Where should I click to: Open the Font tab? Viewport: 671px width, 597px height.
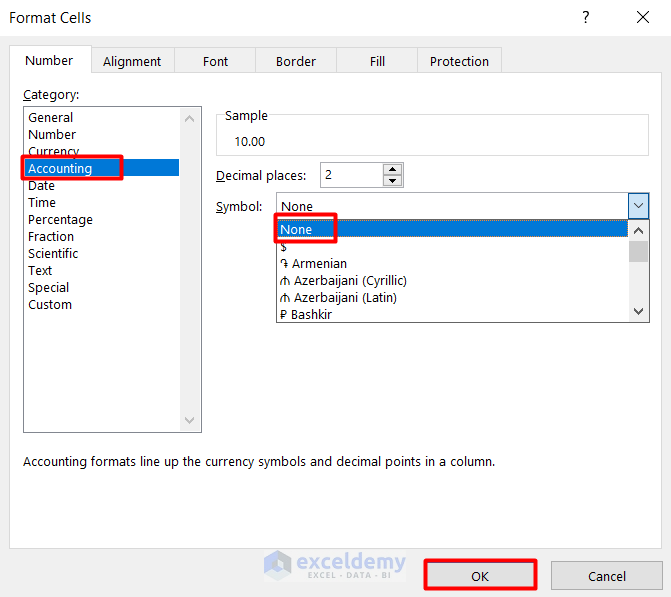(215, 61)
